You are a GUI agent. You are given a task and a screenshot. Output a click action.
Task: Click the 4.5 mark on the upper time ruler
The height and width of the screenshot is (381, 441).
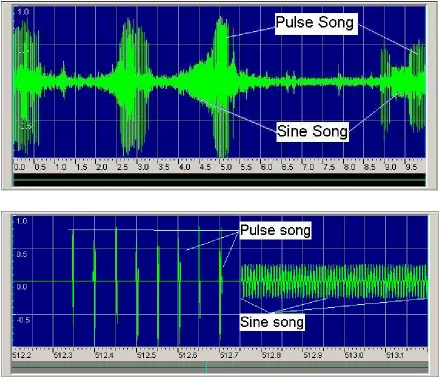(205, 167)
